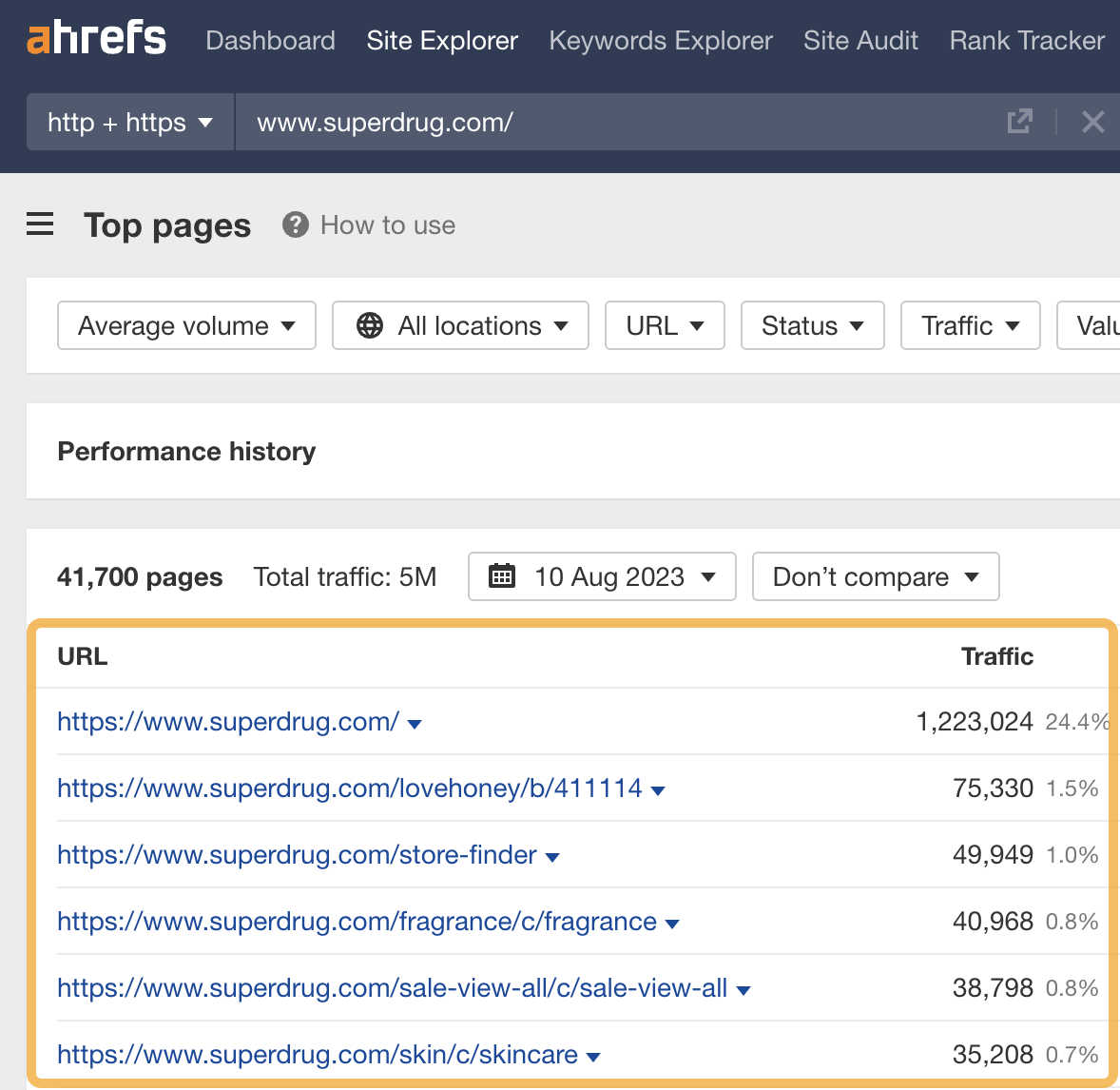Viewport: 1120px width, 1090px height.
Task: Open the Status filter
Action: pos(812,325)
